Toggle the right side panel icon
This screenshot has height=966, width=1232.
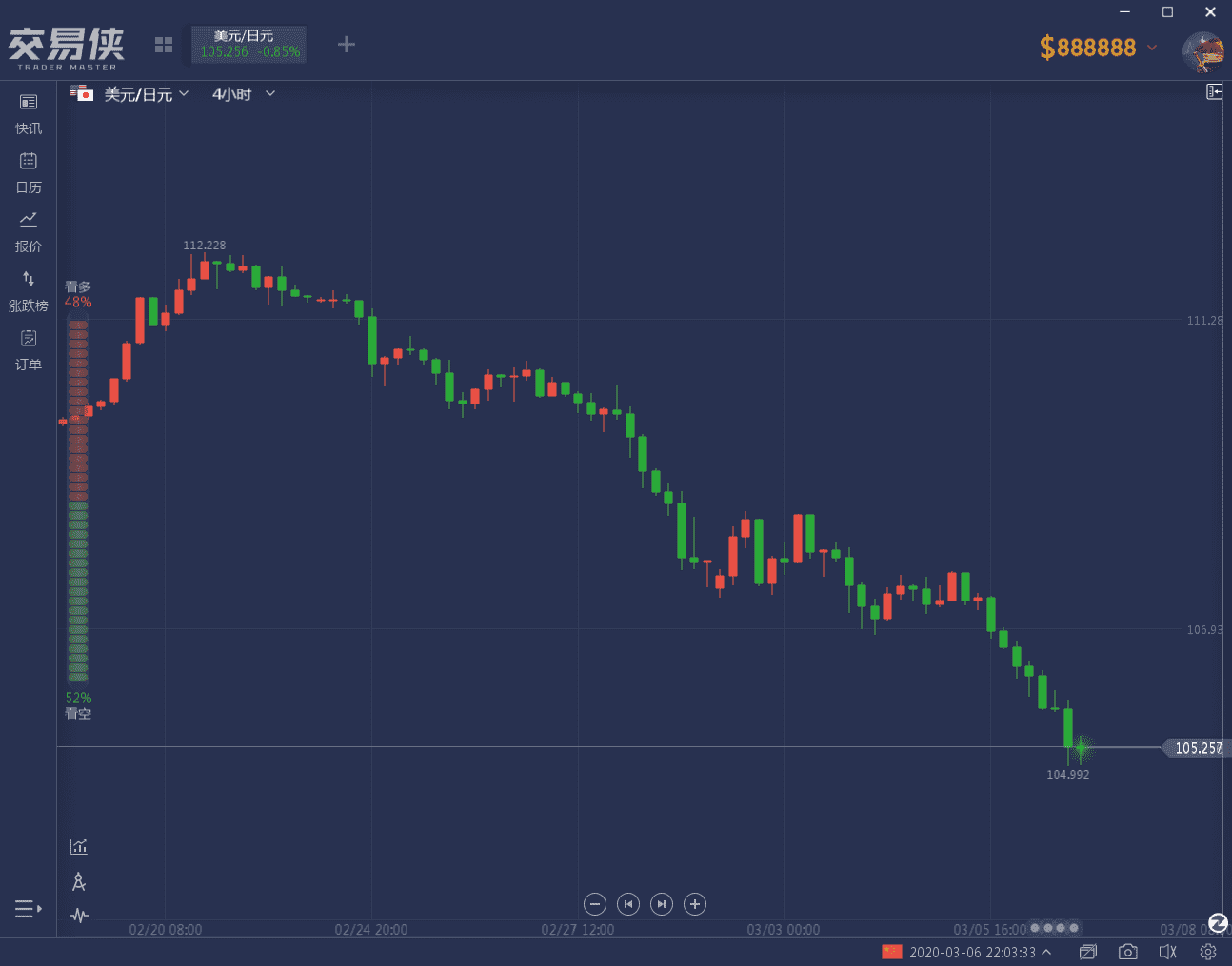point(1214,91)
